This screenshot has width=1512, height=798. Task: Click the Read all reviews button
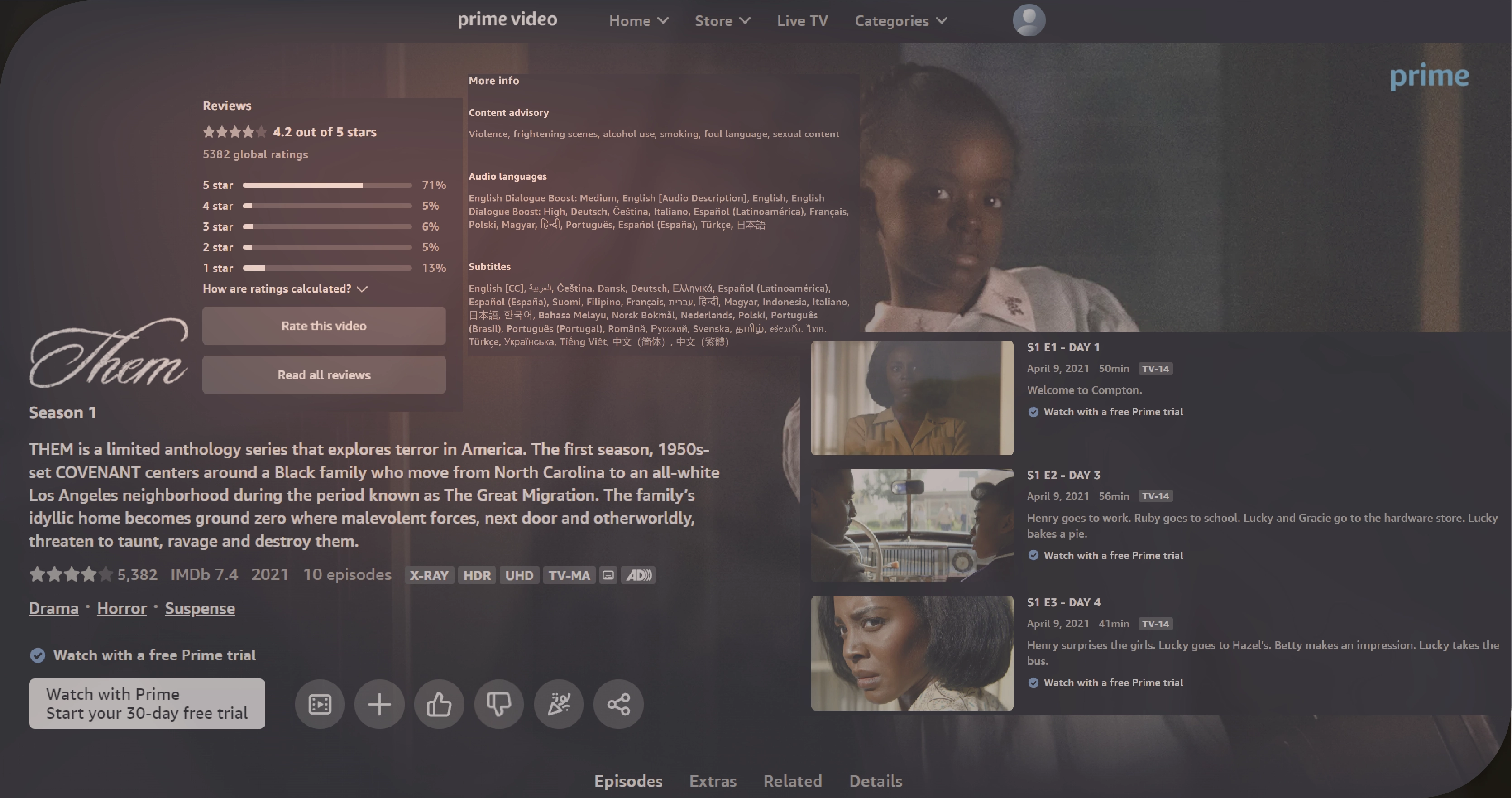click(323, 375)
